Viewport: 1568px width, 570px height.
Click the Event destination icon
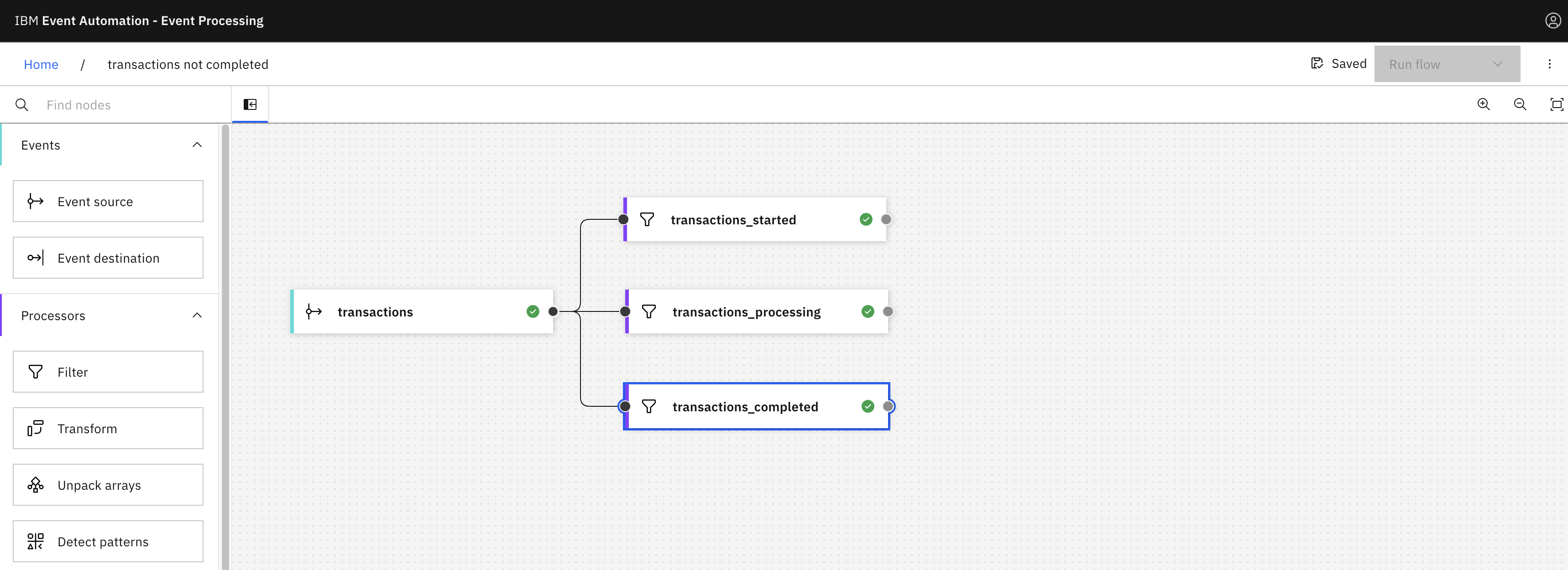(x=35, y=258)
